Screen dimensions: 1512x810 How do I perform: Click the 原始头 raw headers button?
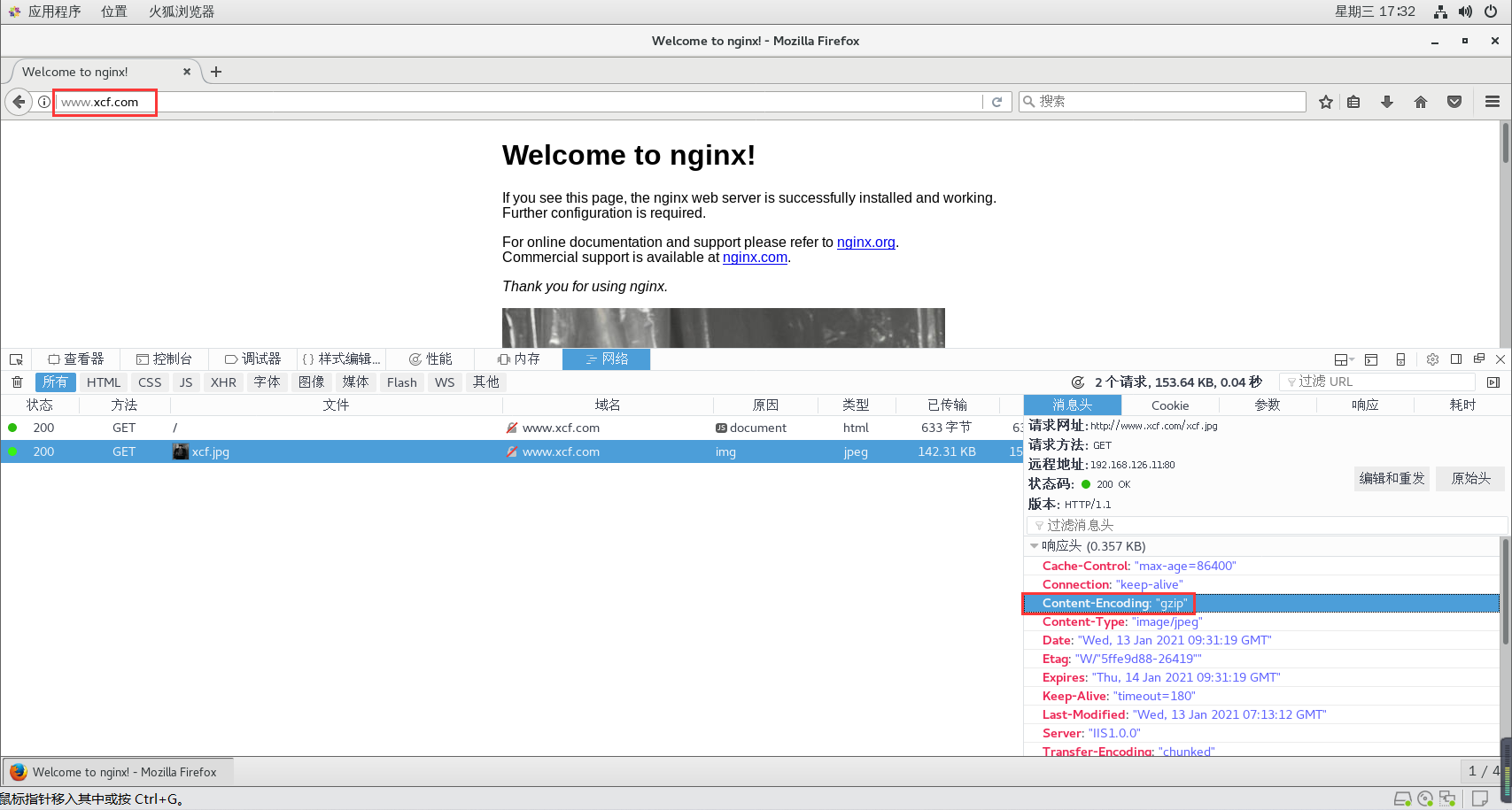1470,479
